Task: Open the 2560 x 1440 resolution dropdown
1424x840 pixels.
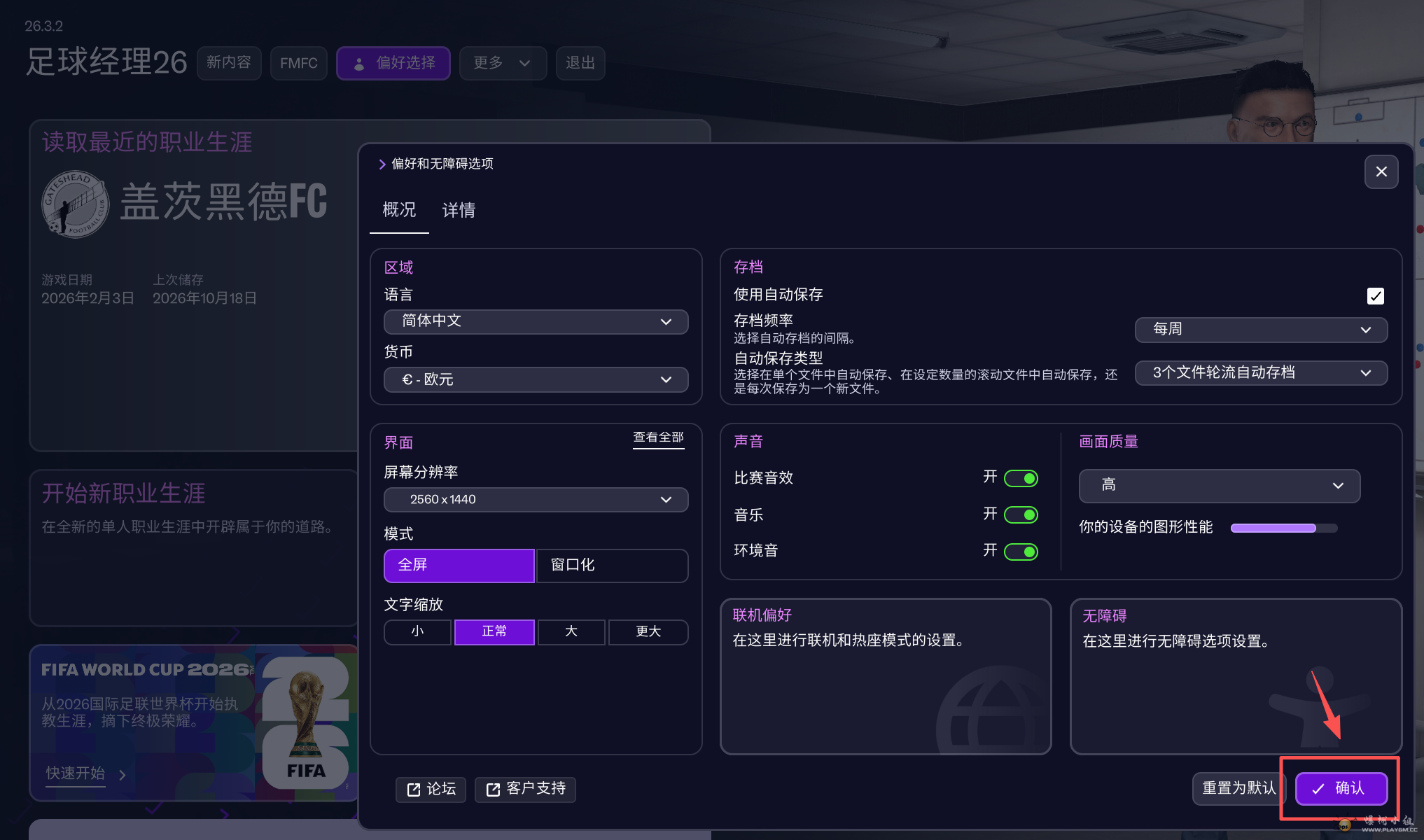Action: coord(536,499)
